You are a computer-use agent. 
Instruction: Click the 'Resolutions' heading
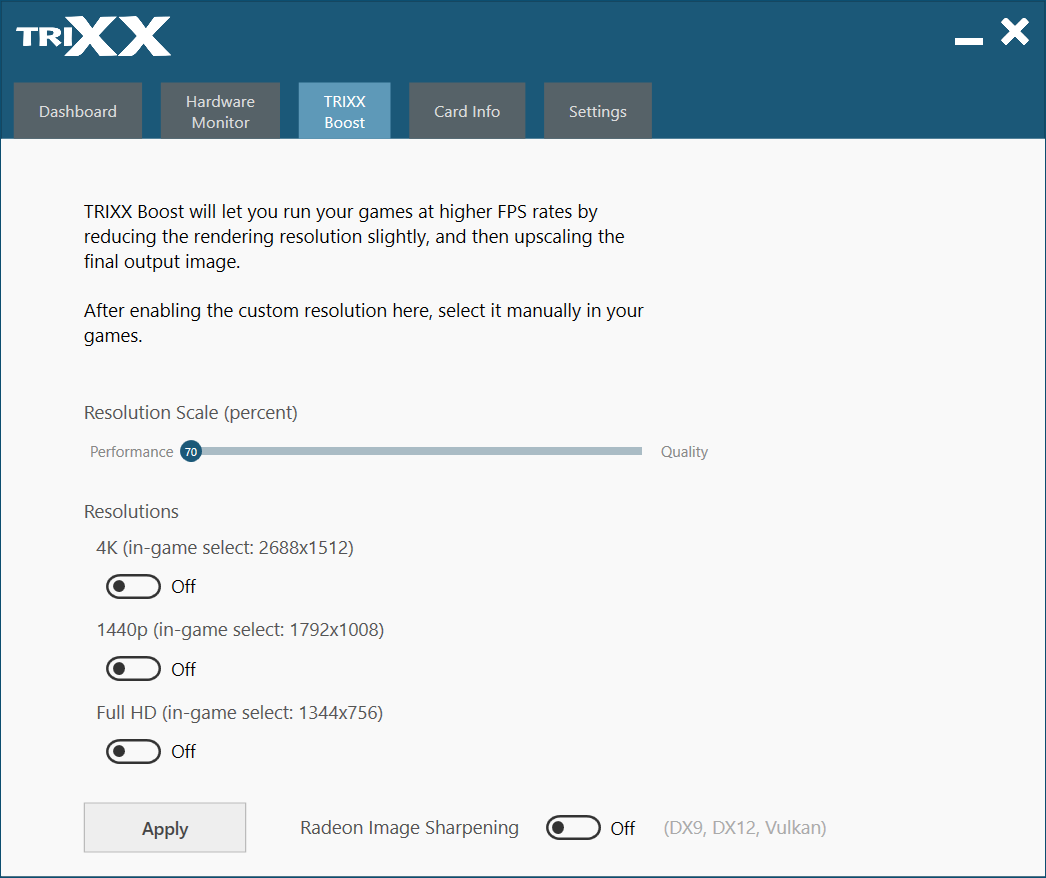click(x=131, y=512)
